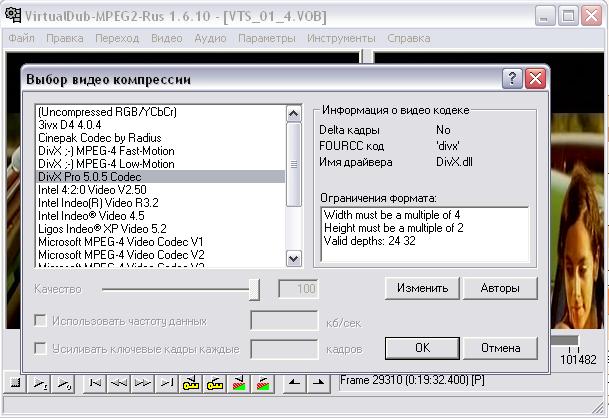Click the dialog's question-mark help button
This screenshot has width=609, height=419.
click(512, 79)
